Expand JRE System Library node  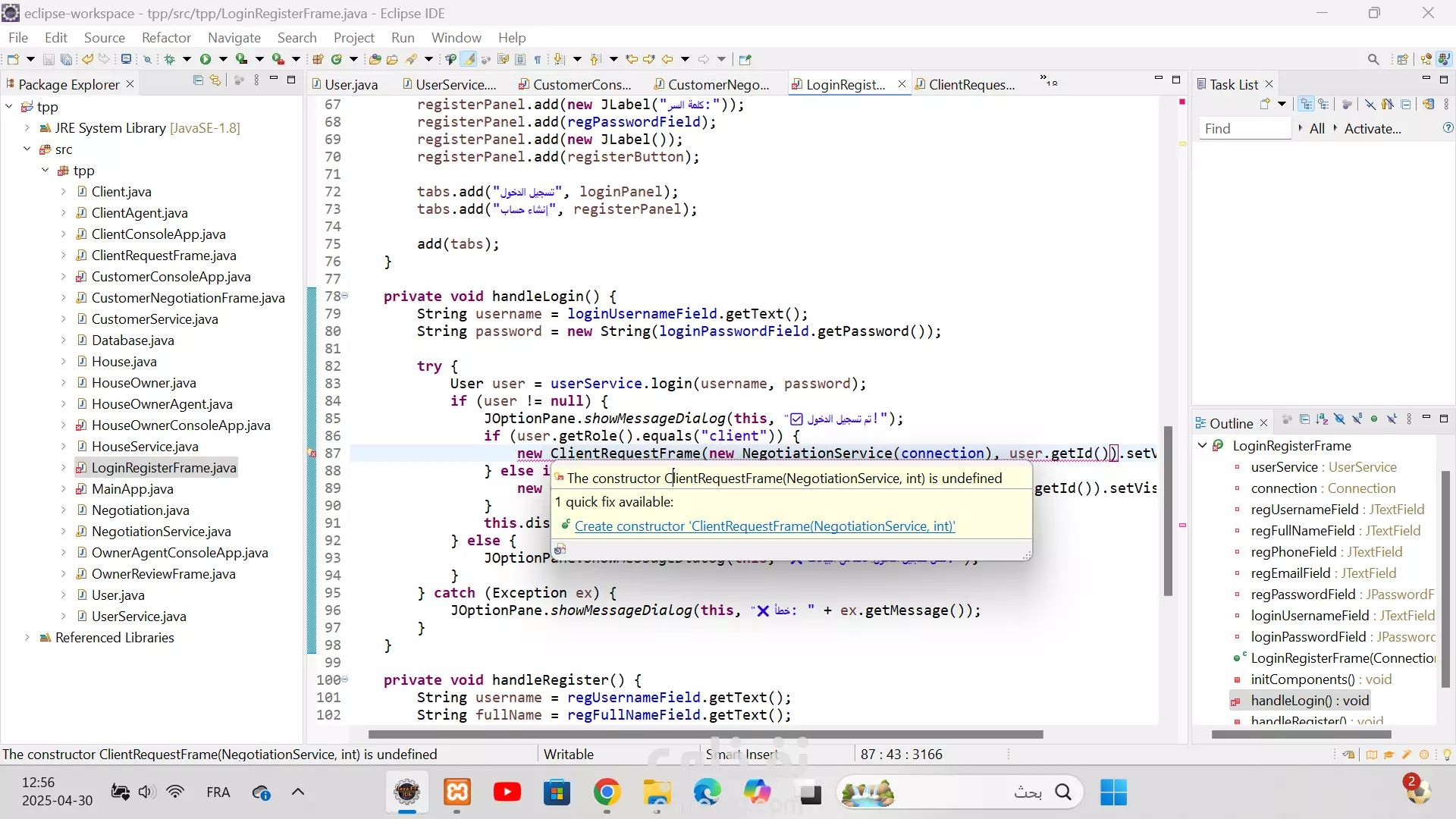(27, 127)
